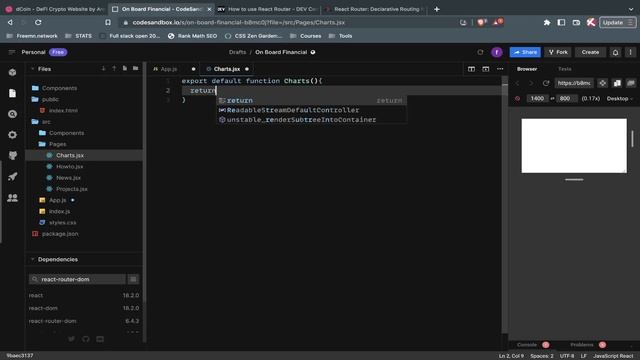Open the browser extensions puzzle icon
This screenshot has height=360, width=640.
point(547,22)
